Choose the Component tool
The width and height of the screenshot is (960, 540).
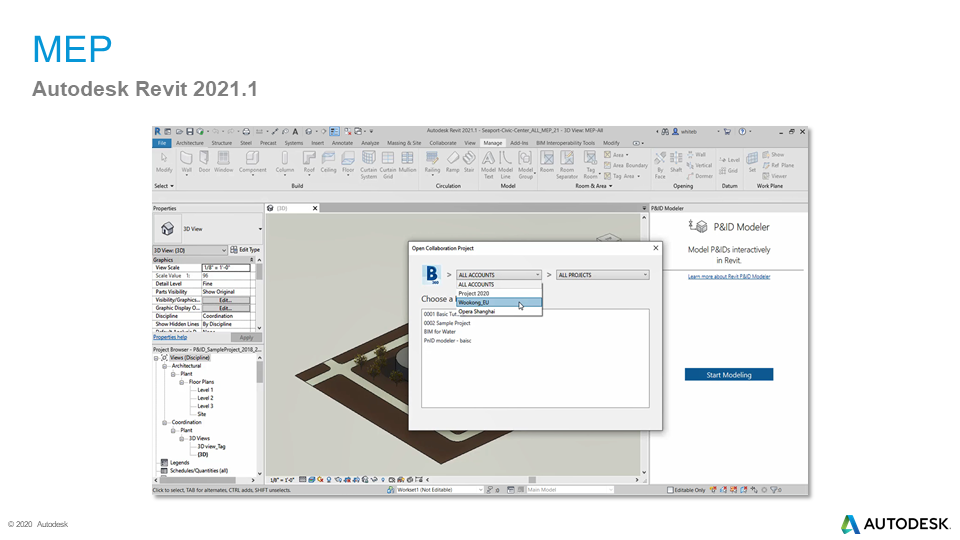pyautogui.click(x=252, y=162)
